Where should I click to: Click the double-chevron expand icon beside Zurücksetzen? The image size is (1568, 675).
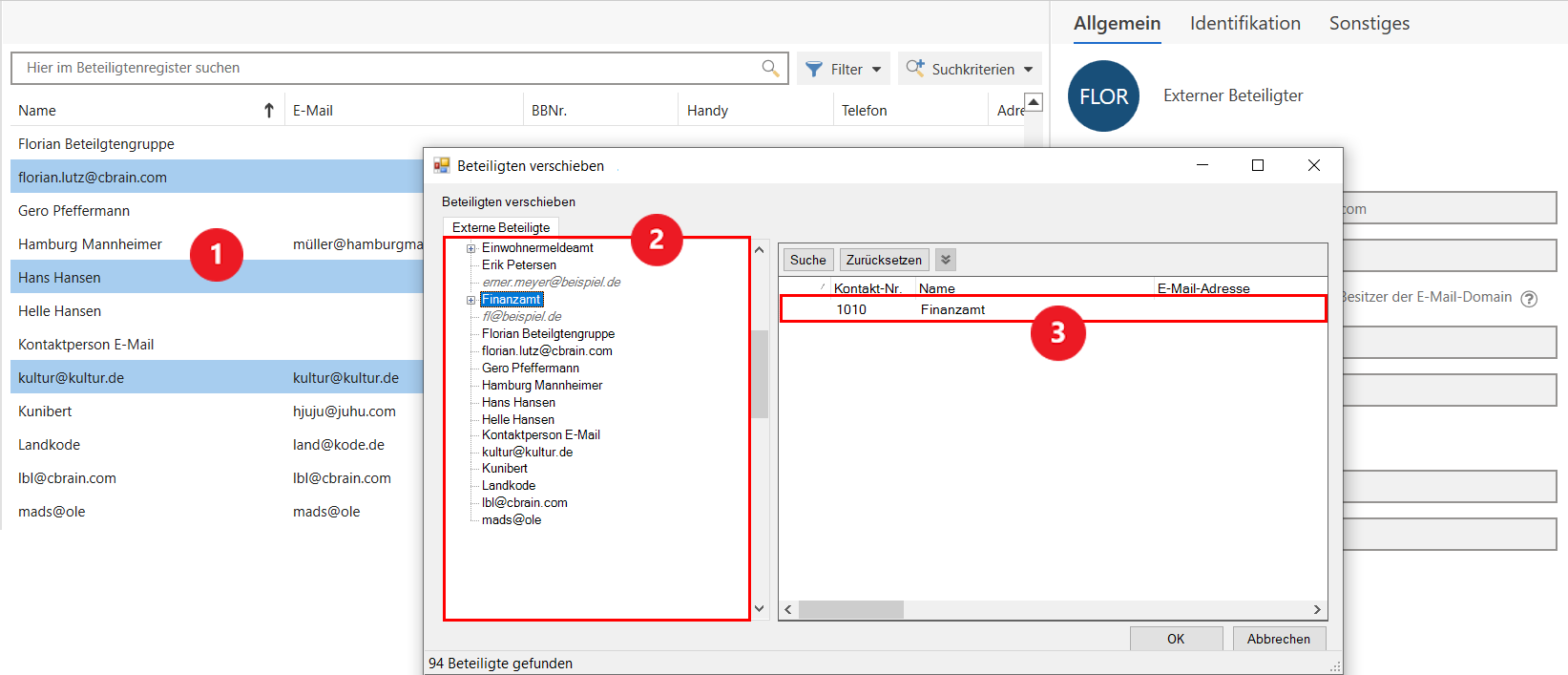[x=946, y=260]
